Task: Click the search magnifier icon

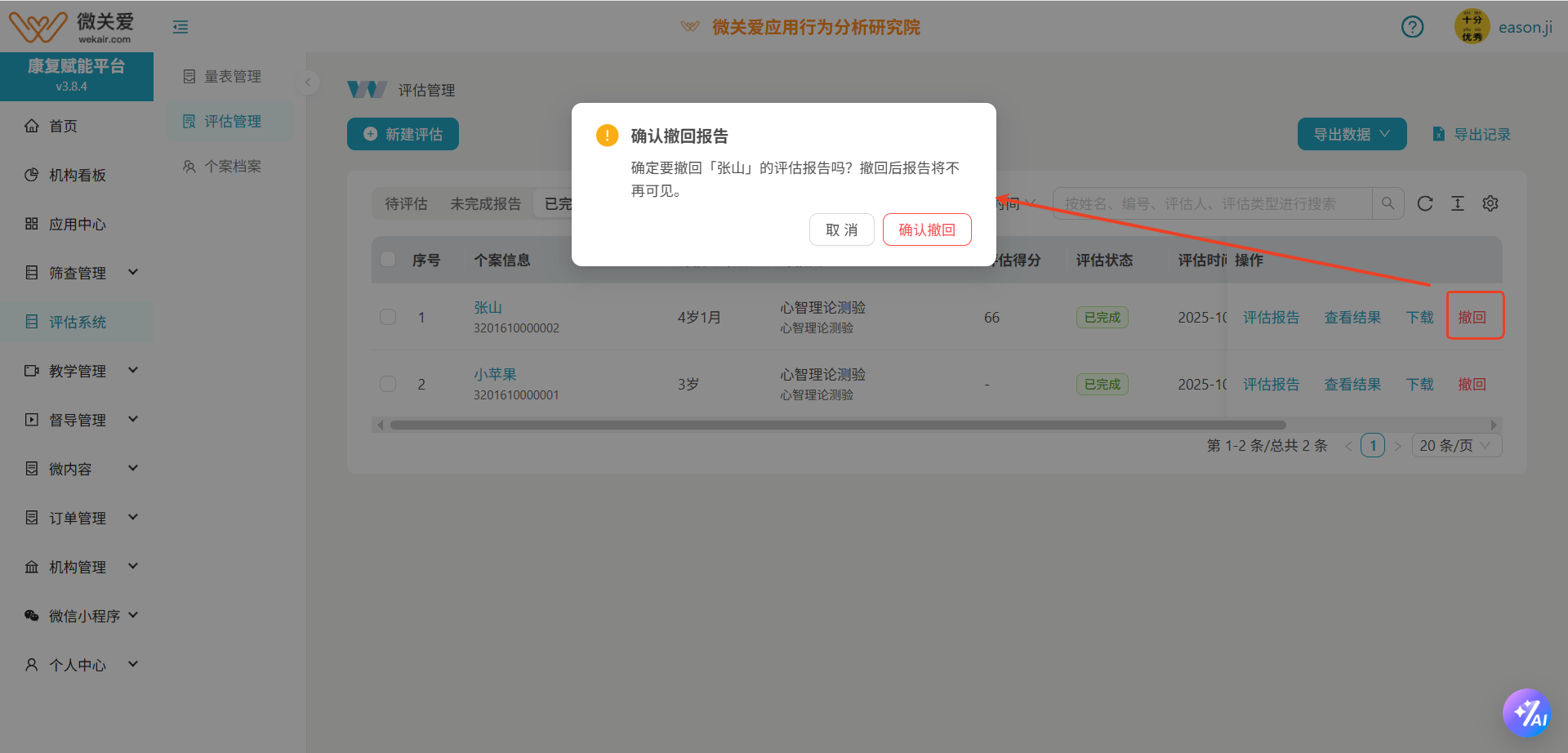Action: [x=1388, y=203]
